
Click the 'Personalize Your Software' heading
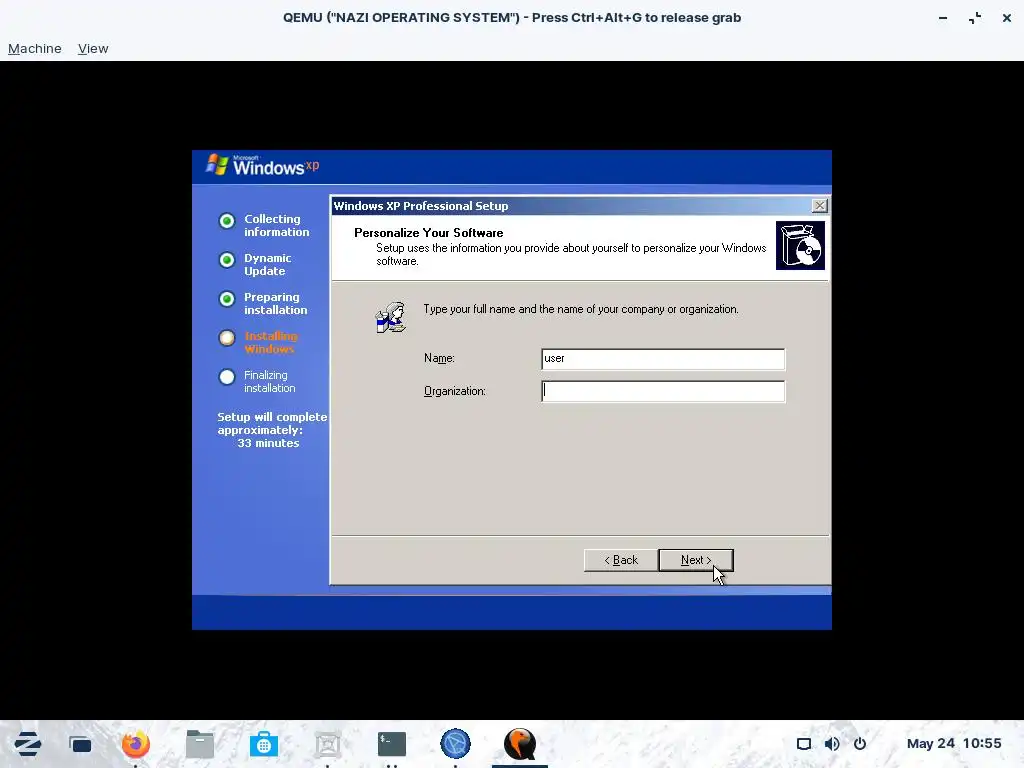[428, 232]
